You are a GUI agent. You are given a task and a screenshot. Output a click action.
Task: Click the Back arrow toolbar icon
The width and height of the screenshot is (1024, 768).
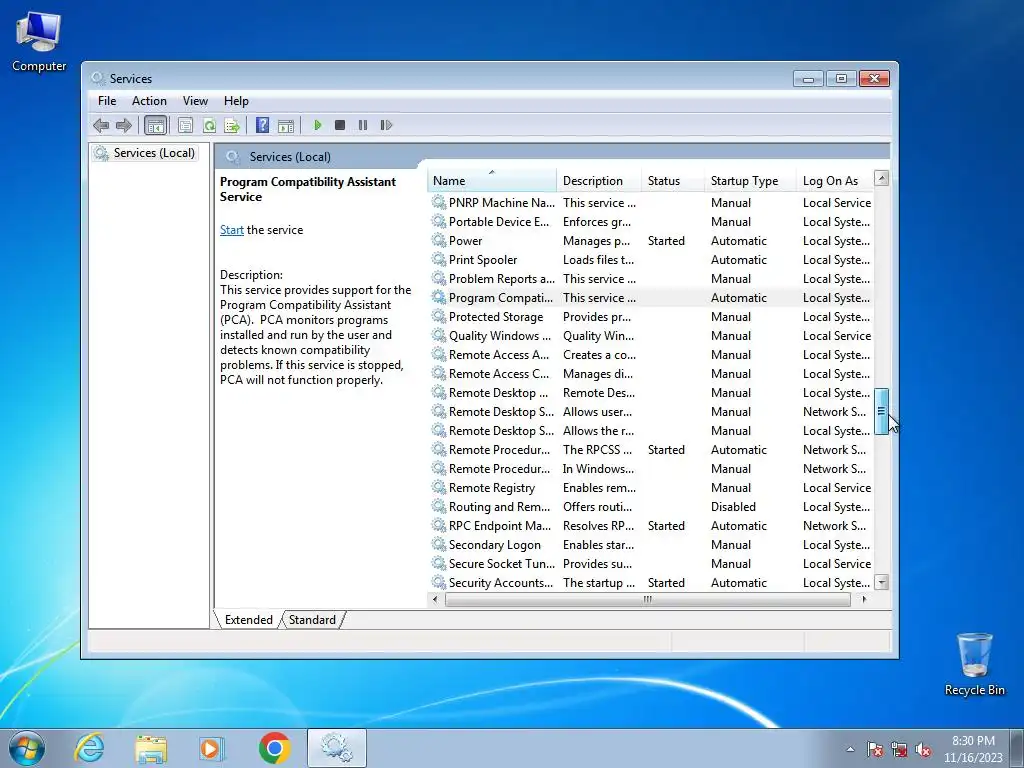101,125
